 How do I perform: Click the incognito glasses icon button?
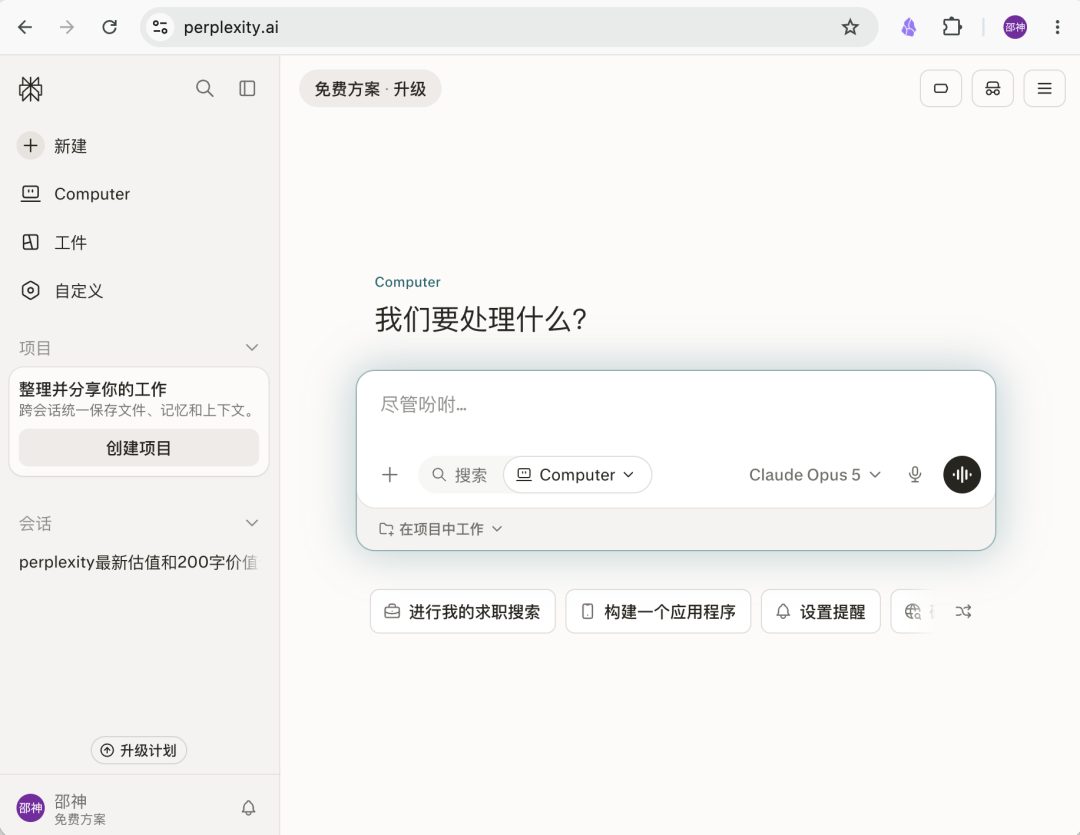[993, 88]
